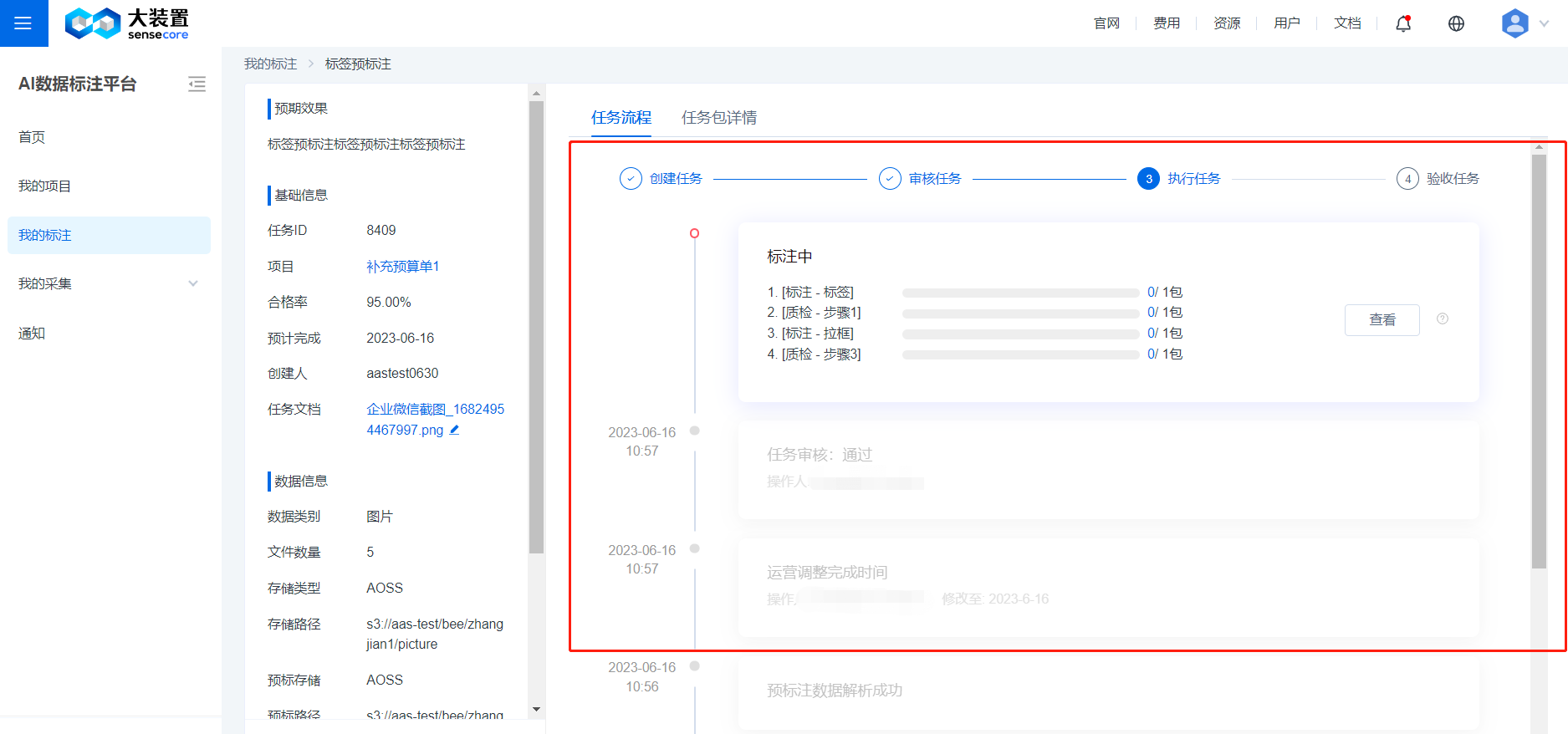Image resolution: width=1568 pixels, height=734 pixels.
Task: Open 官网 in the top navigation
Action: (x=1106, y=23)
